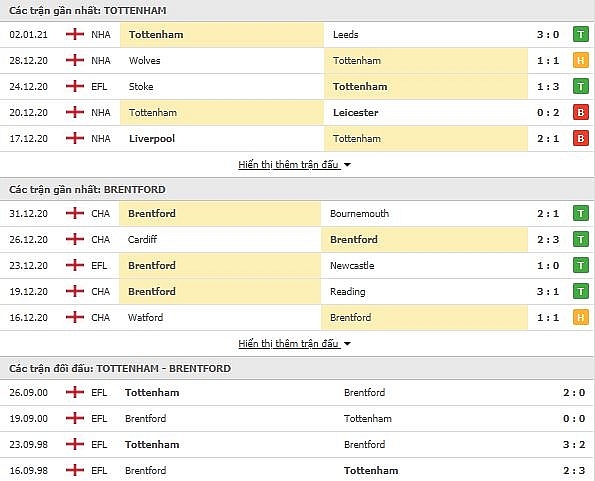Open the Cardiff vs Brentford 2:3 match
Viewport: 595px width, 481px height.
coord(298,239)
